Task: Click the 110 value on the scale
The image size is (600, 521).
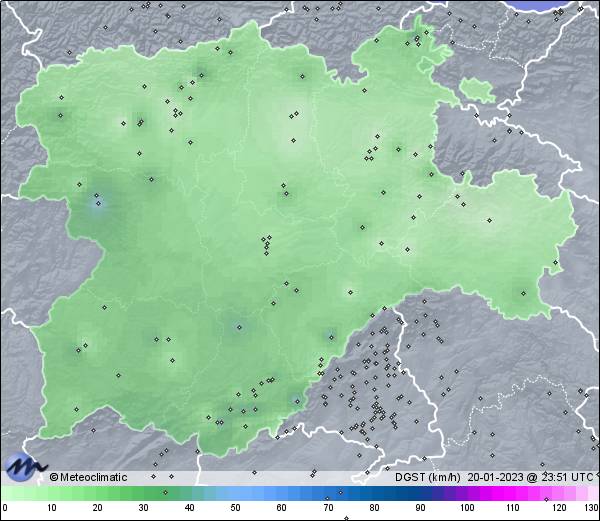Action: point(513,508)
